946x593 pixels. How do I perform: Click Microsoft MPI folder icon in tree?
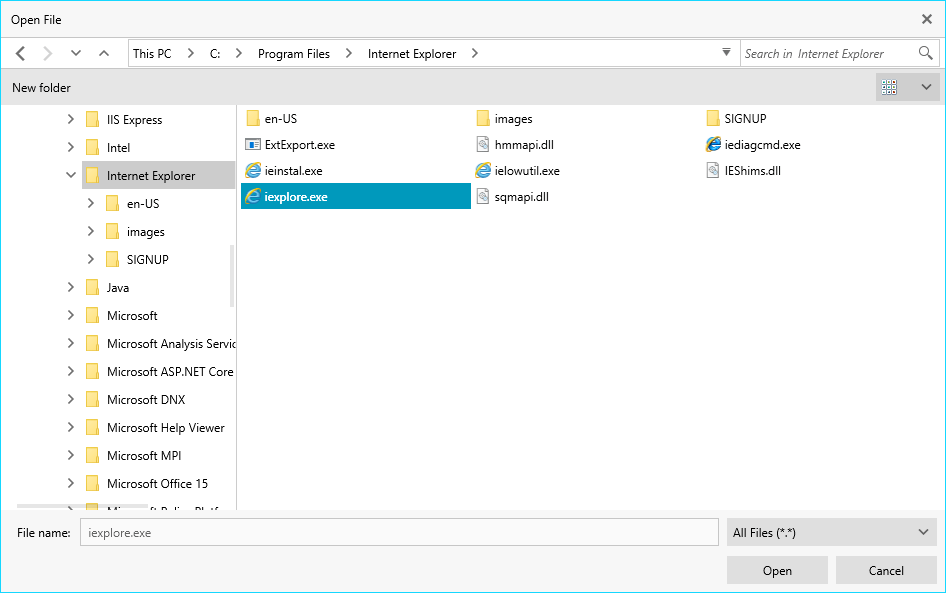click(92, 455)
